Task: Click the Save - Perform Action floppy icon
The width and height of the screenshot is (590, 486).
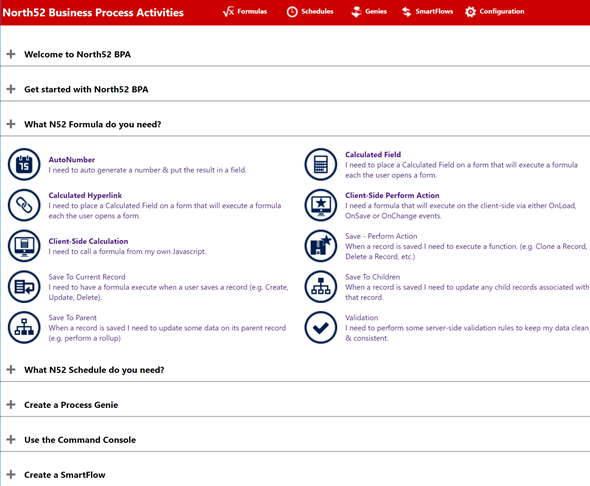Action: pyautogui.click(x=321, y=246)
